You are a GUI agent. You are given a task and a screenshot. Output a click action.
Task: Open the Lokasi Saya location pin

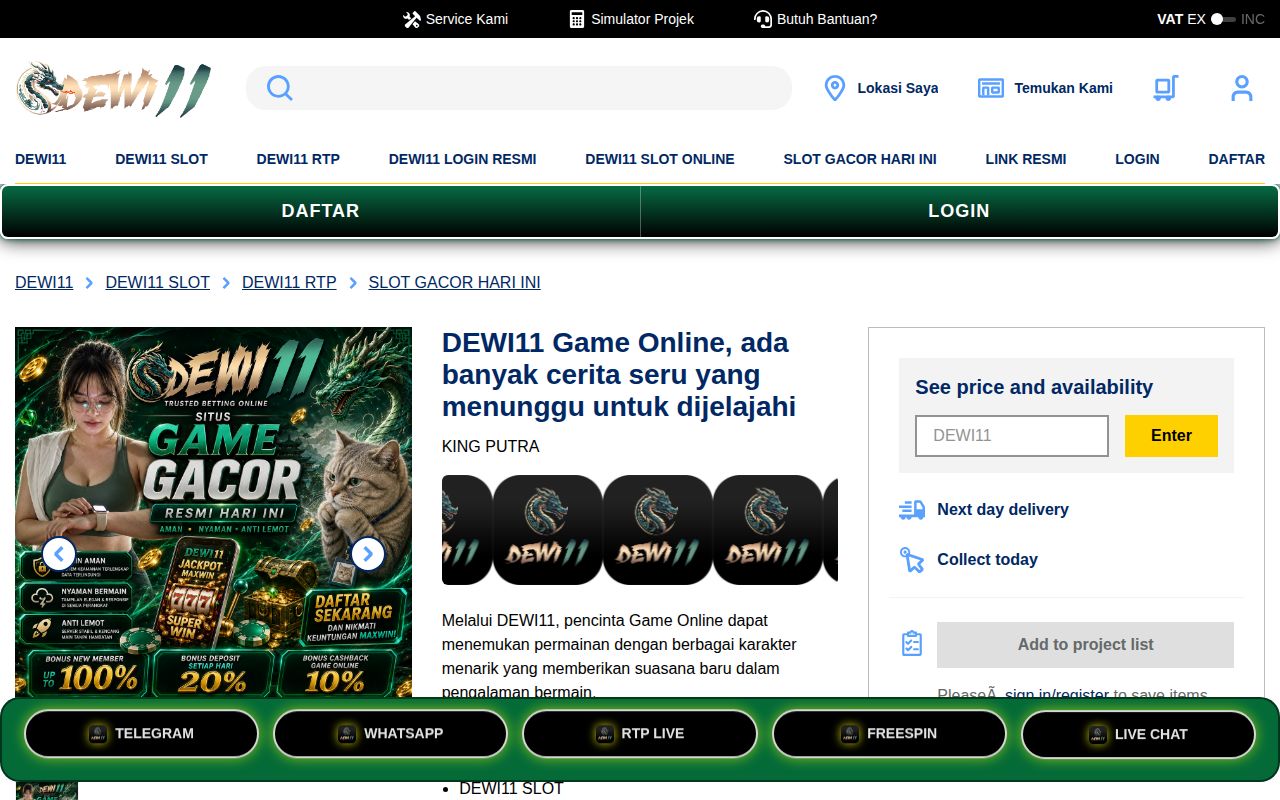(x=834, y=88)
